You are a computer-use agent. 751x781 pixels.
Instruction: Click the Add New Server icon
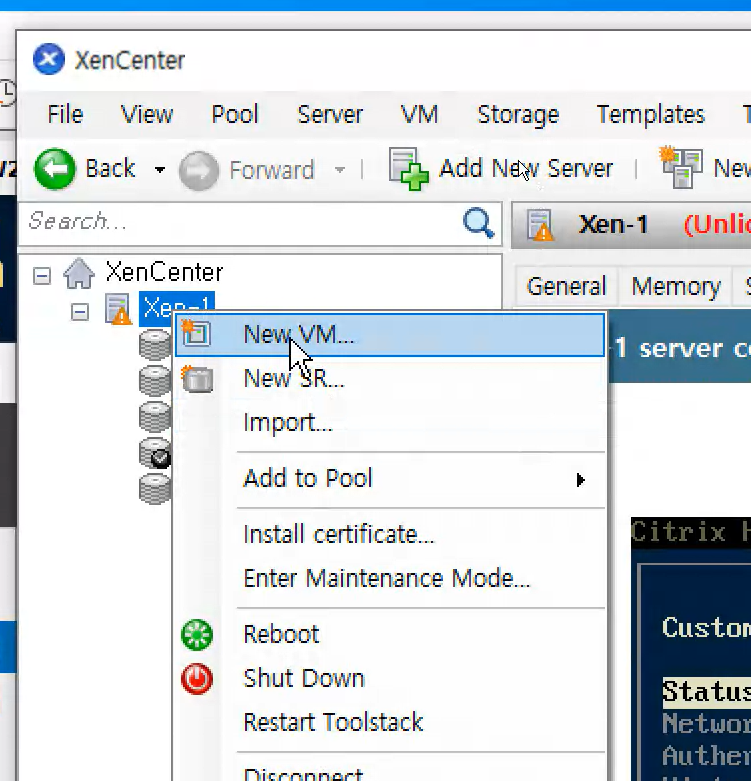point(408,169)
